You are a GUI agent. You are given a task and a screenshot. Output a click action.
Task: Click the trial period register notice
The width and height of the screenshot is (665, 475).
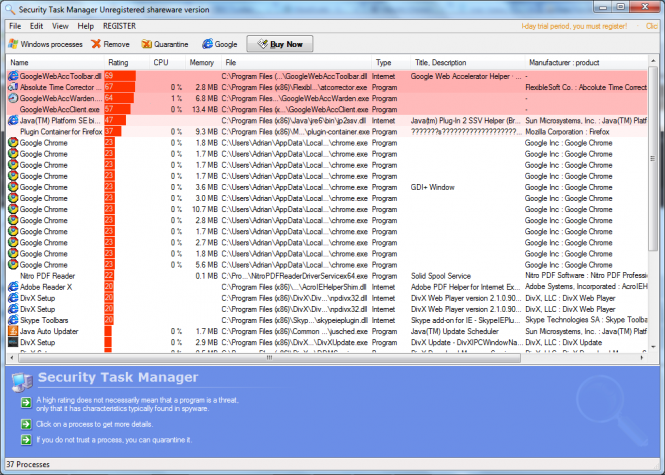tap(574, 26)
